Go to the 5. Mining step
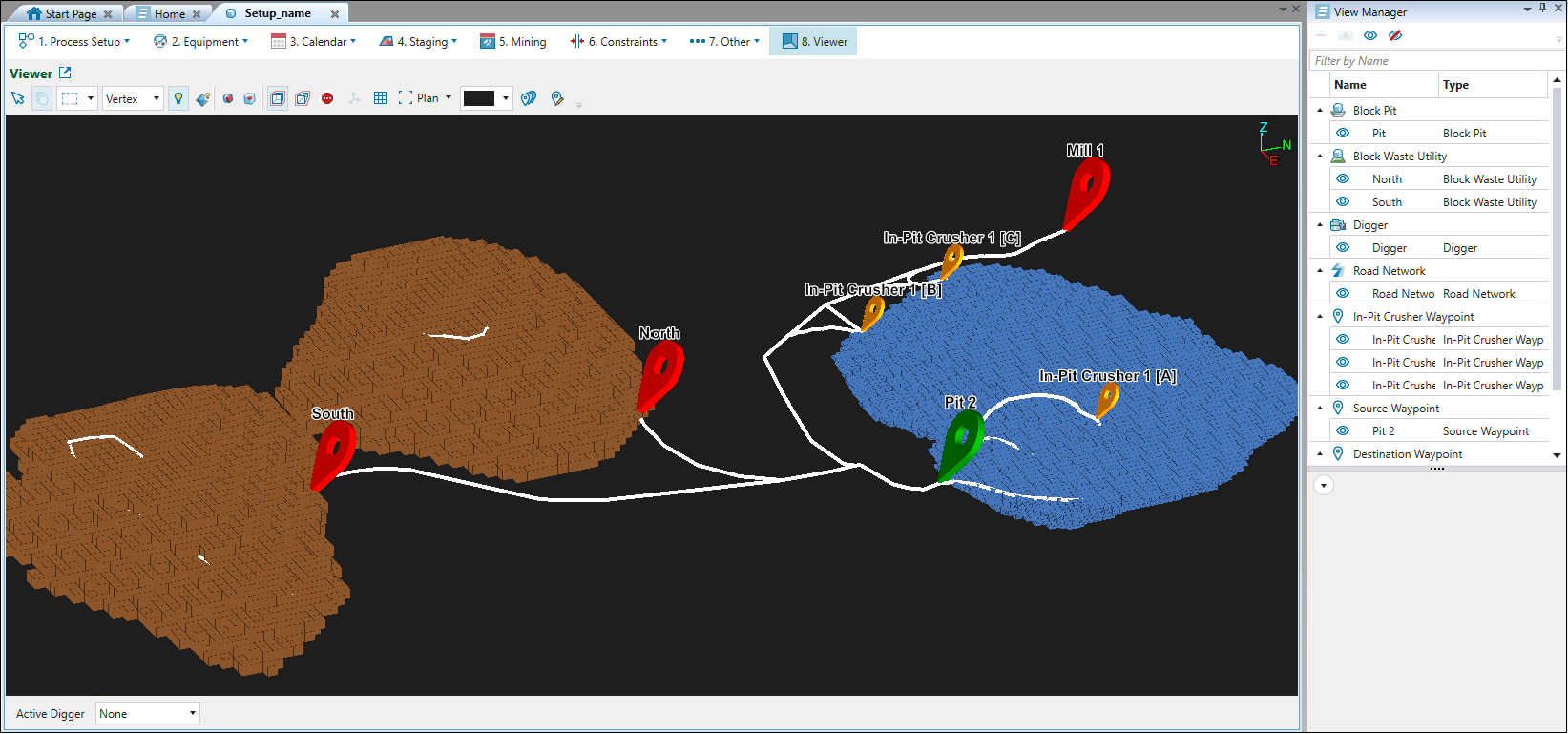The height and width of the screenshot is (734, 1568). pyautogui.click(x=513, y=41)
